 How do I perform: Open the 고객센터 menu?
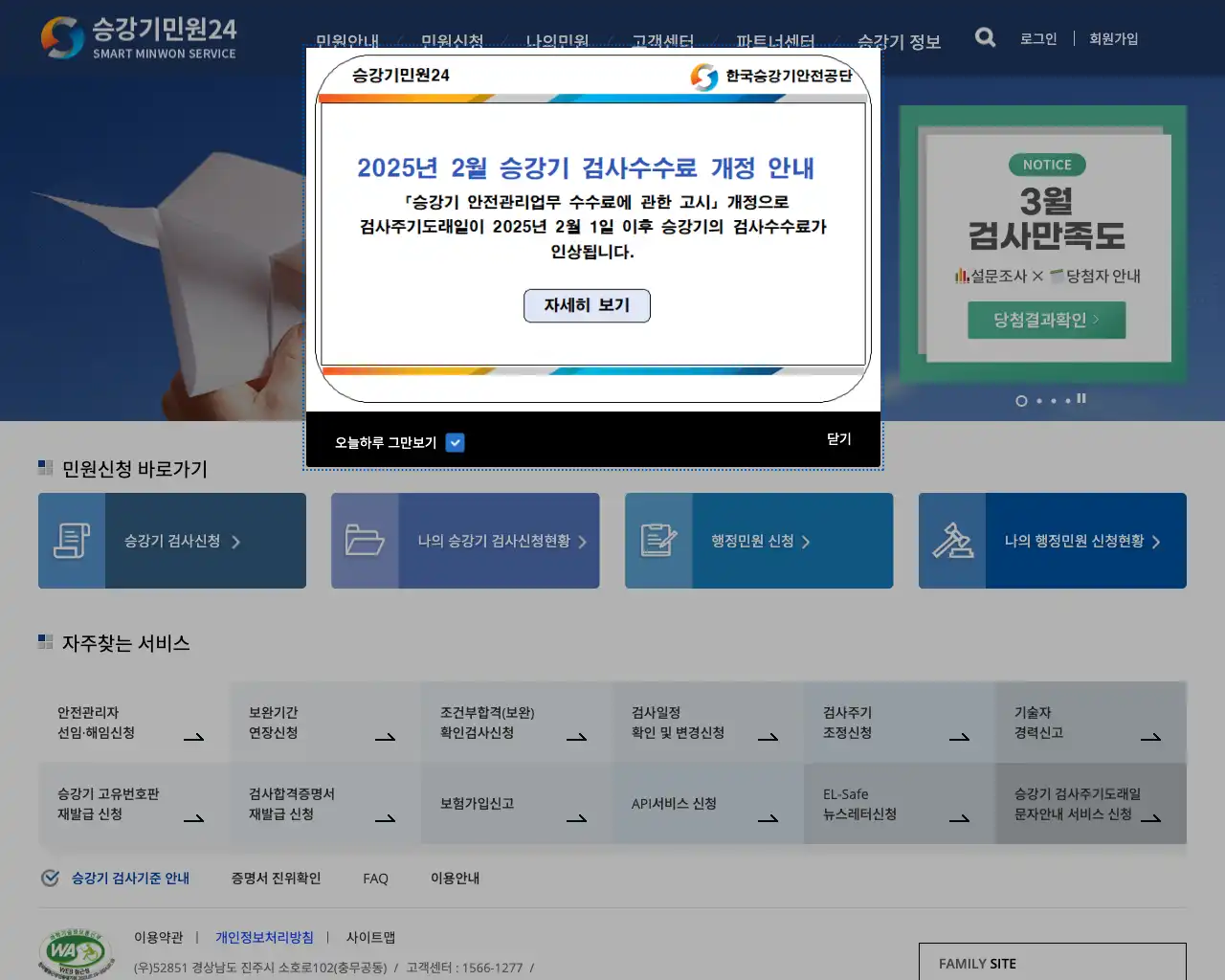[x=662, y=41]
